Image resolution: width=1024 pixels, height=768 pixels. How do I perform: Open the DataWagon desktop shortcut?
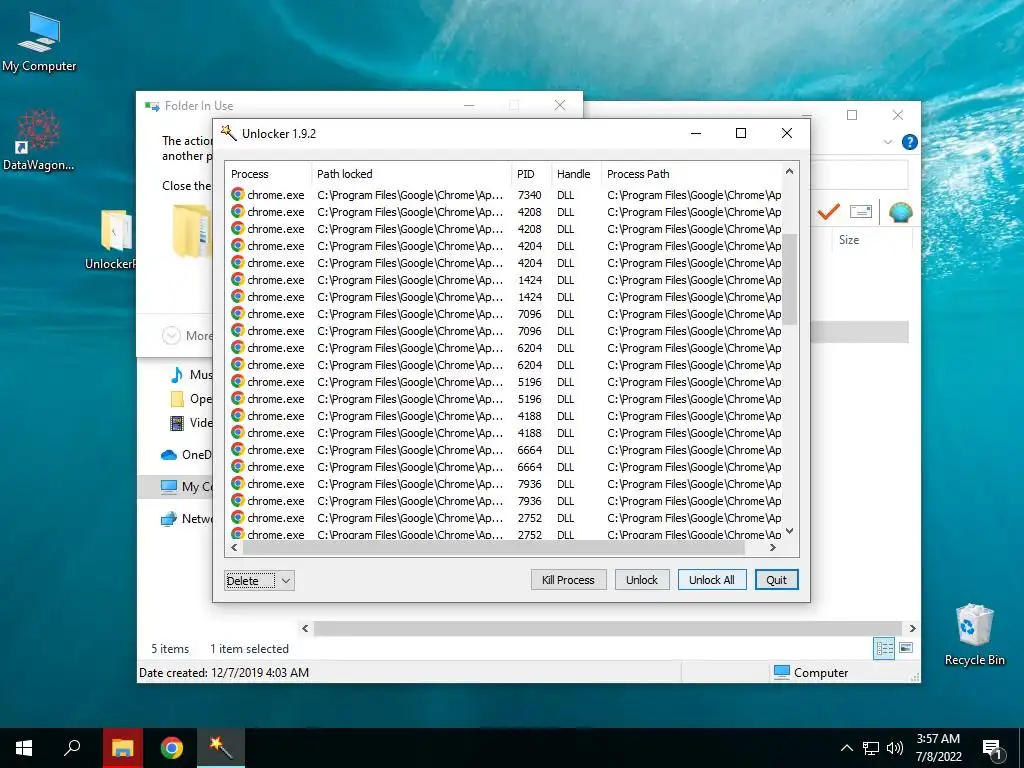coord(39,140)
